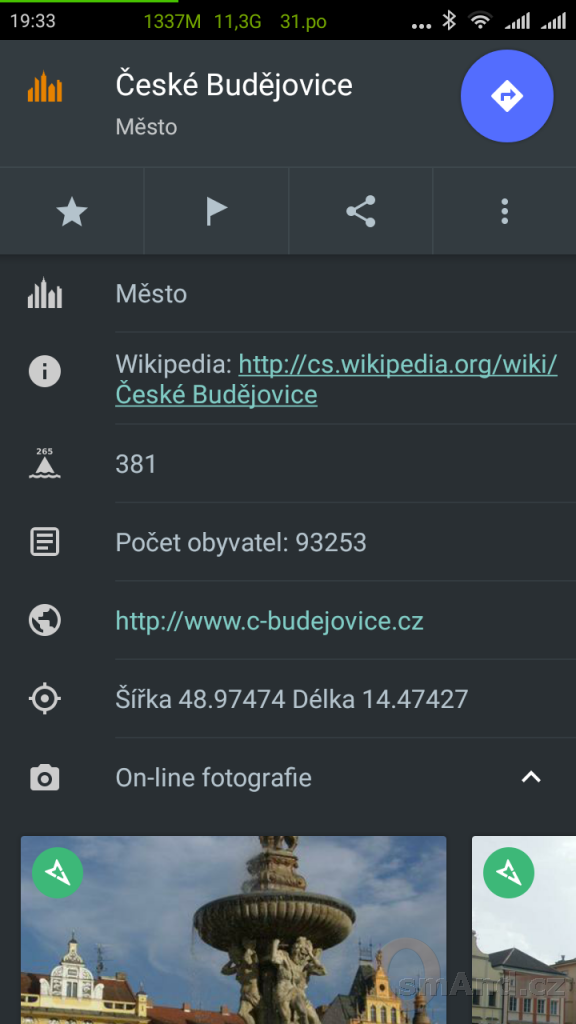Open the second partially visible photo thumbnail

tap(524, 930)
